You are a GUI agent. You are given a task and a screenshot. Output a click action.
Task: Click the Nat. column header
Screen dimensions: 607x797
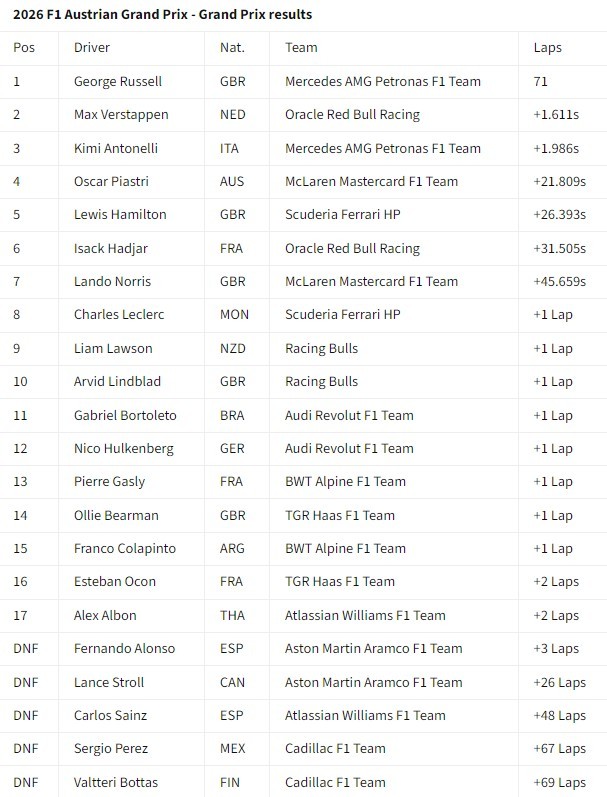[232, 48]
